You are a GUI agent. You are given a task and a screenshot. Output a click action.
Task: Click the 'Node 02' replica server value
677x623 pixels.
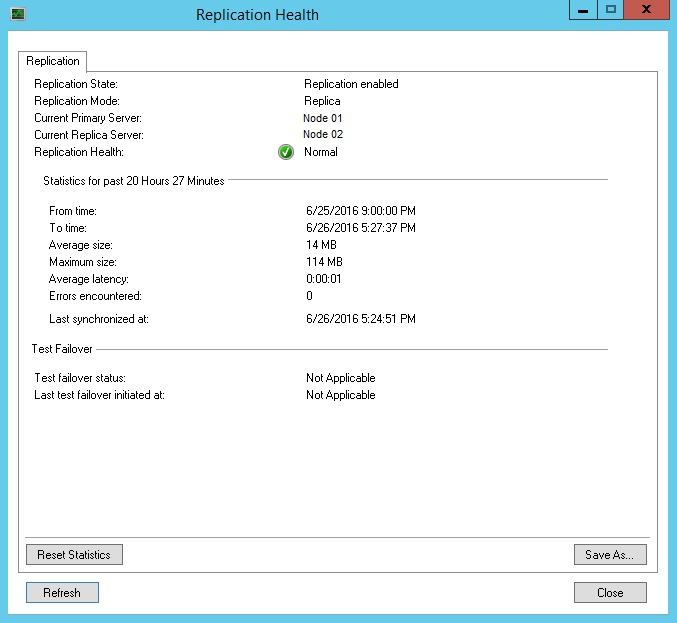point(323,134)
